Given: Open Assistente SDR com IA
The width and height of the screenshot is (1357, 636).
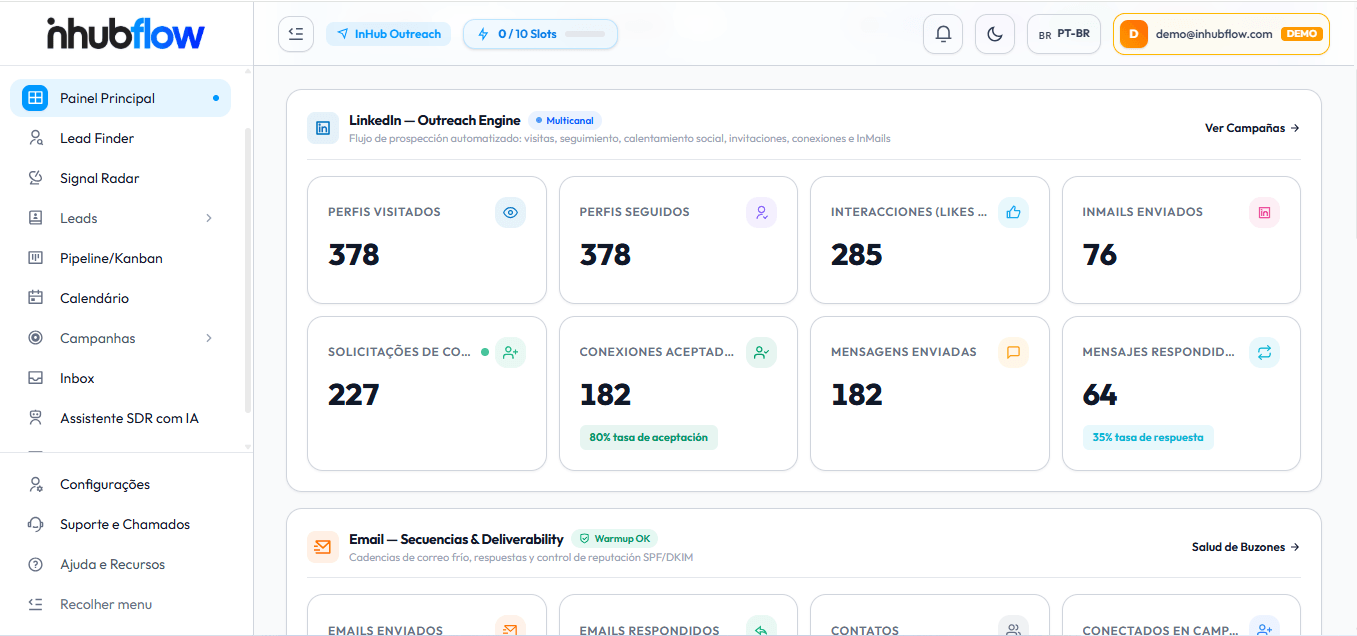Looking at the screenshot, I should [x=120, y=418].
